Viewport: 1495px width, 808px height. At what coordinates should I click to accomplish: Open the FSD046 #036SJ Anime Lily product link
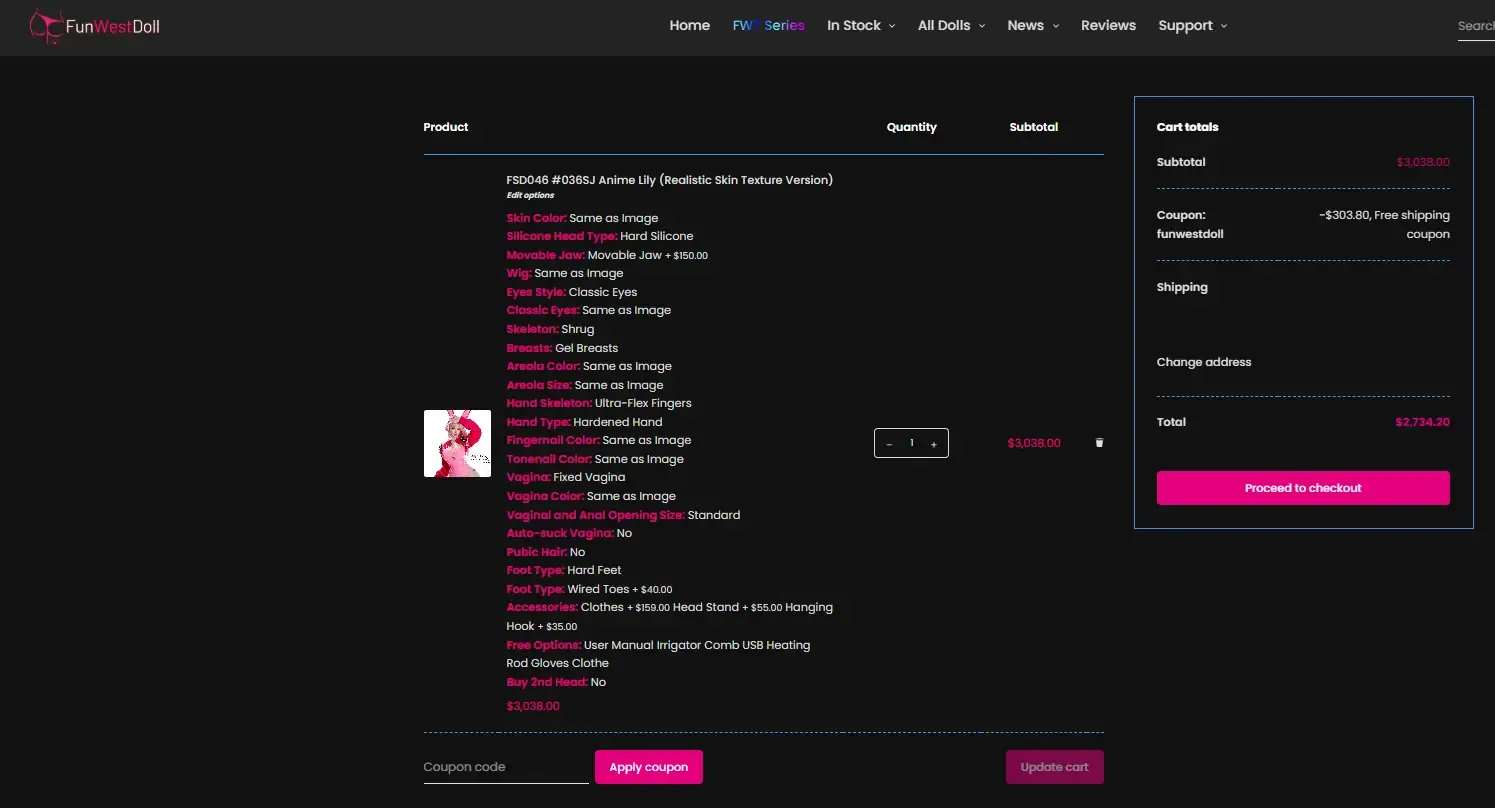[669, 180]
